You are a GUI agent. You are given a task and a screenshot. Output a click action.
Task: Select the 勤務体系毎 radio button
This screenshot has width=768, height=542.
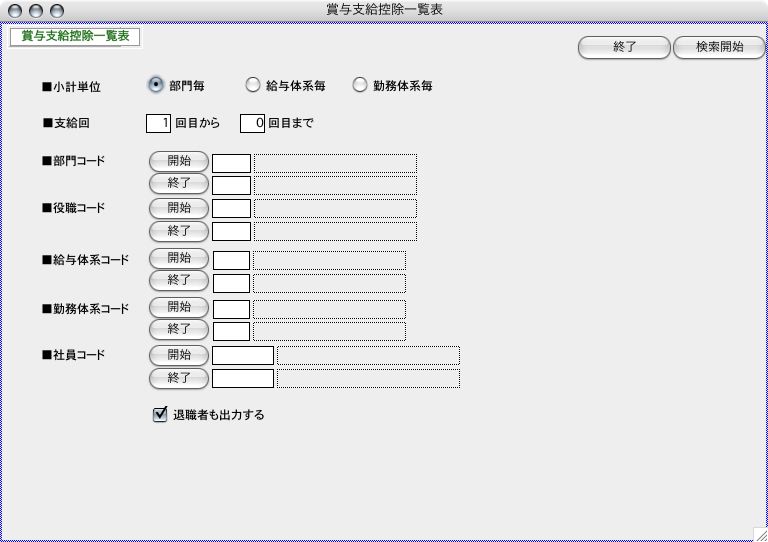[x=360, y=86]
